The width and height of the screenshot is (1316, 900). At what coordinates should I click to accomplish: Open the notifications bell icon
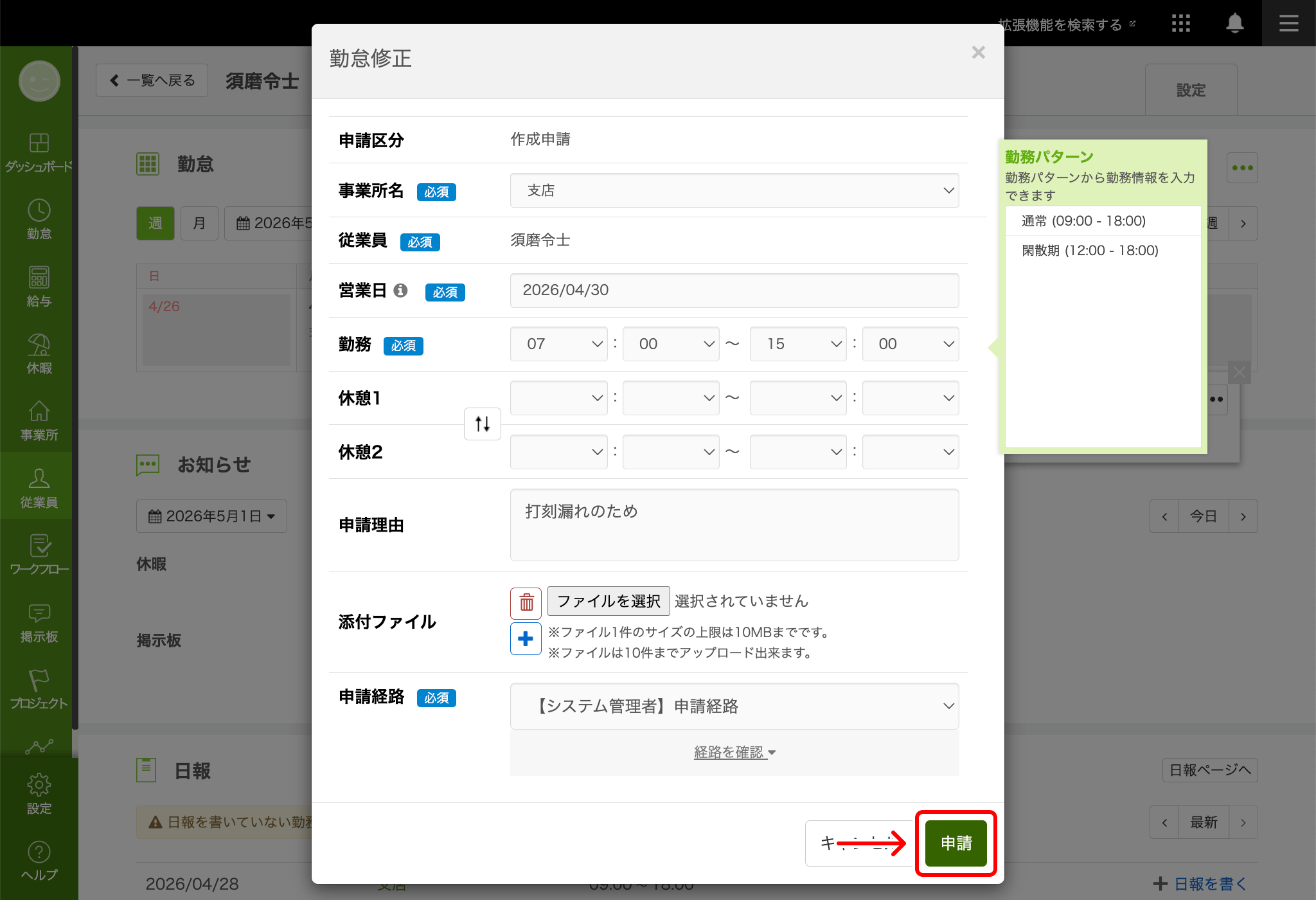pos(1234,24)
